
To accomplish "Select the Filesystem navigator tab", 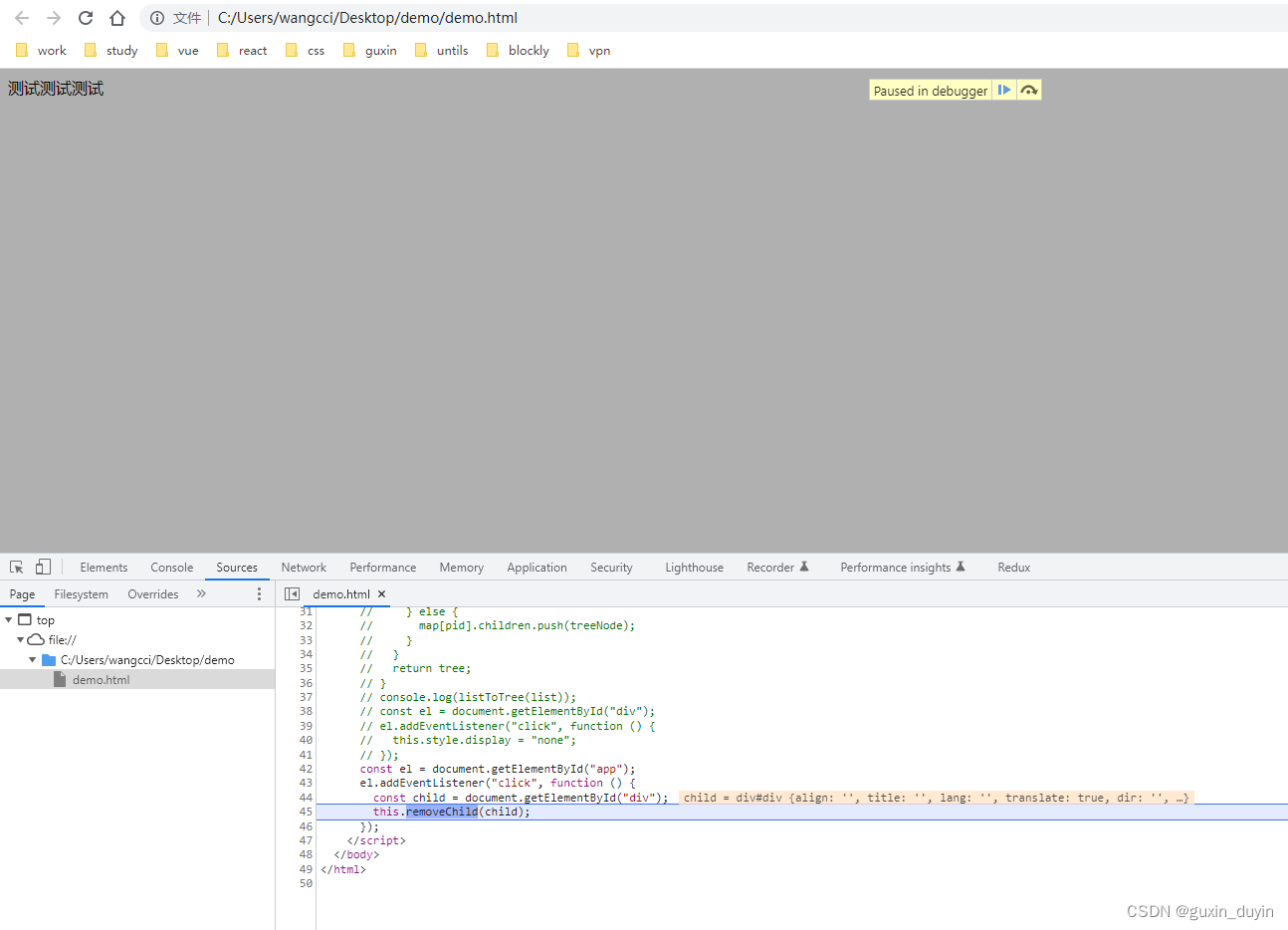I will [x=82, y=594].
